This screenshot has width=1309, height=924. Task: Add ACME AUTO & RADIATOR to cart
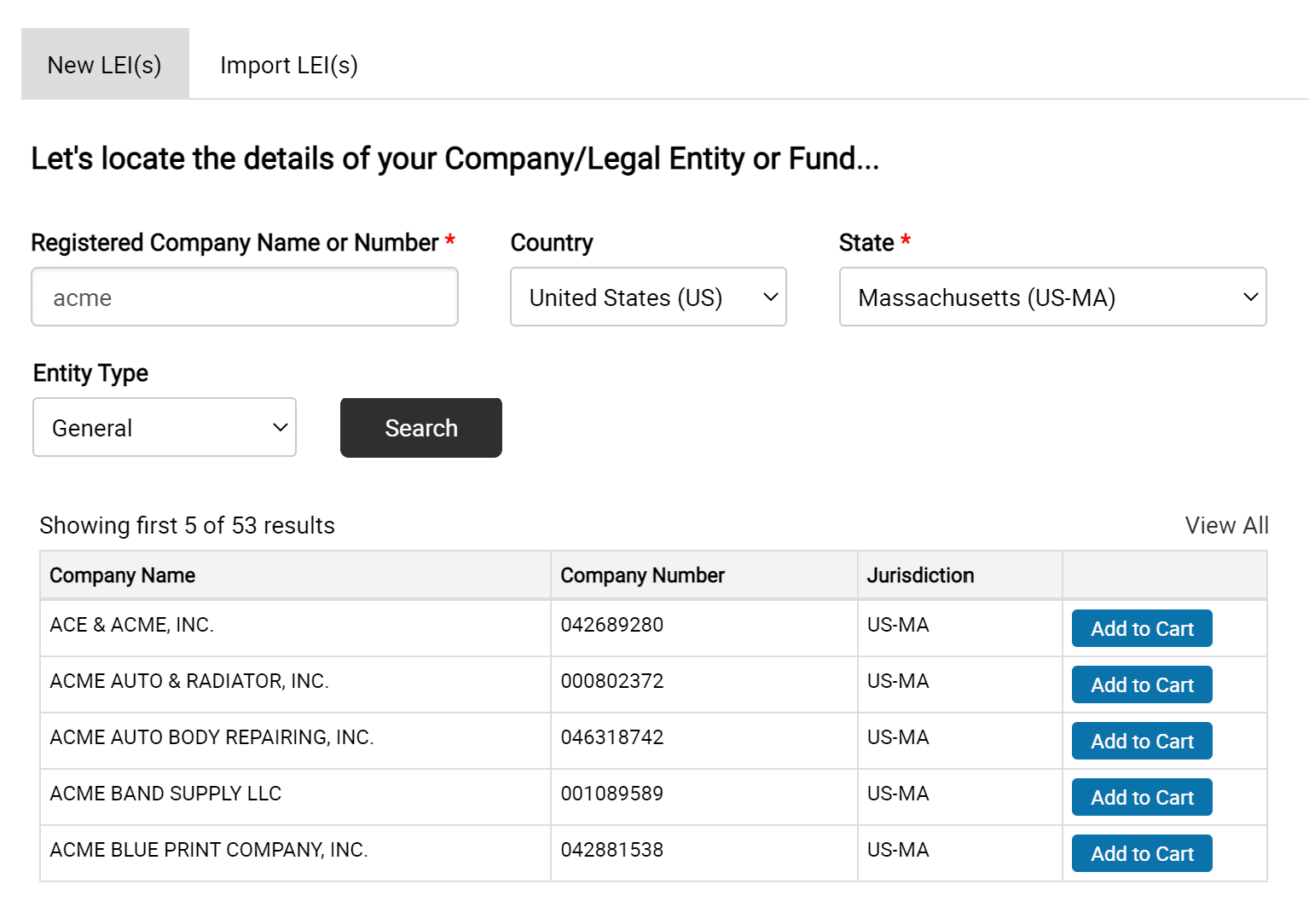[1141, 684]
